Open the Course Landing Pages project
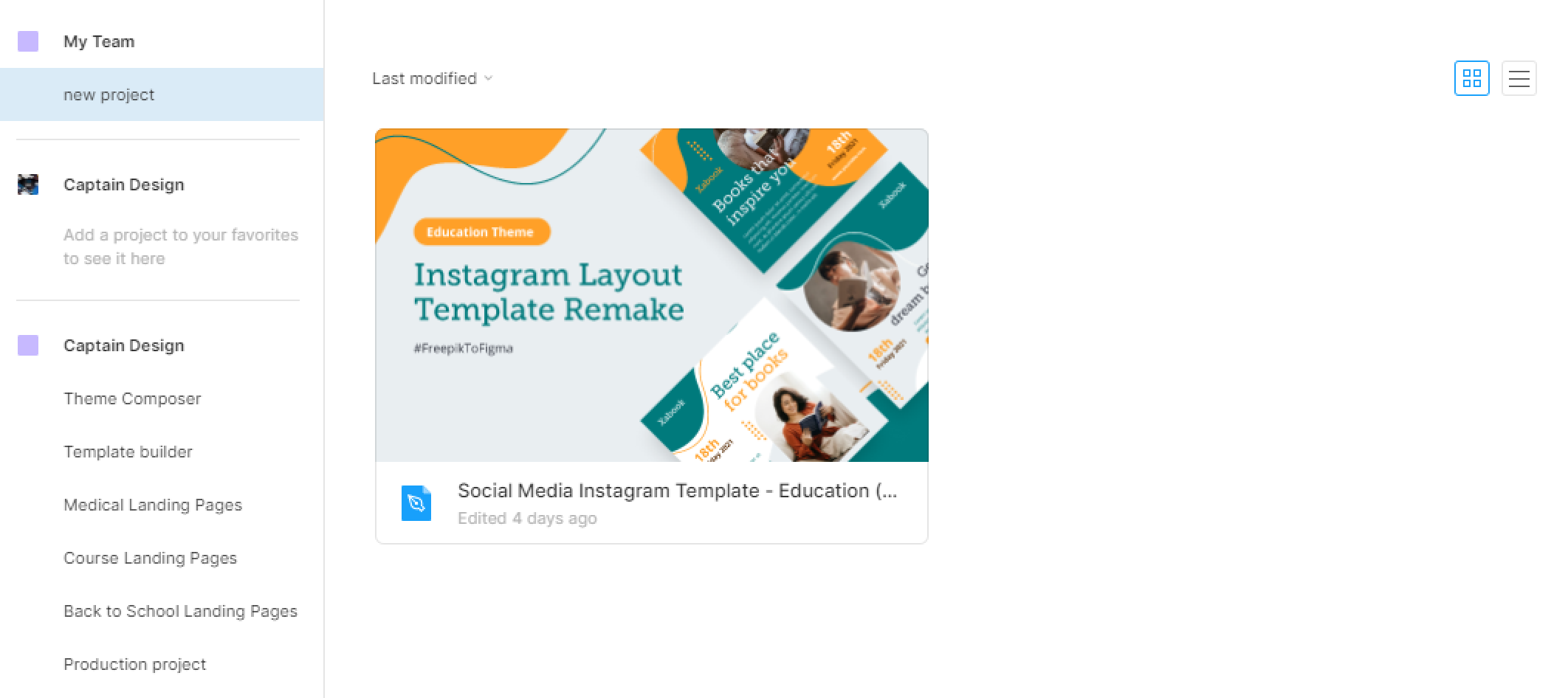Screen dimensions: 1568x698 150,558
